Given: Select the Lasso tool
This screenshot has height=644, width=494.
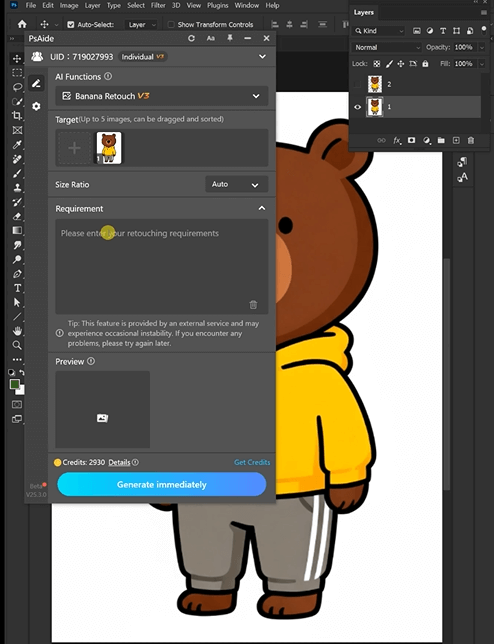Looking at the screenshot, I should click(17, 87).
